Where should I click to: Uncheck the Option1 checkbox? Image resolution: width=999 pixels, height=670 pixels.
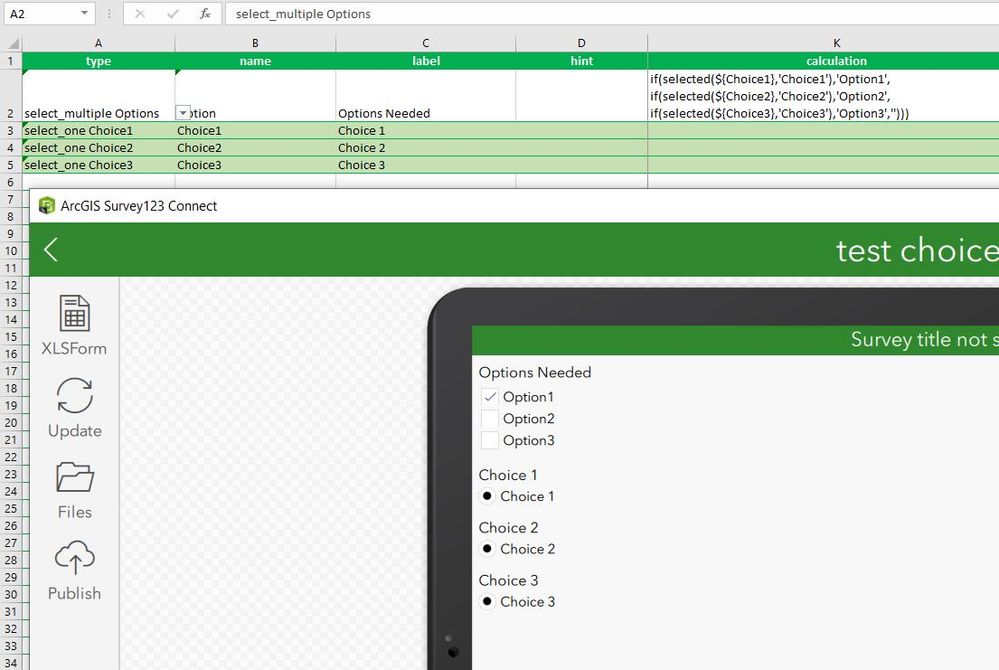click(489, 397)
